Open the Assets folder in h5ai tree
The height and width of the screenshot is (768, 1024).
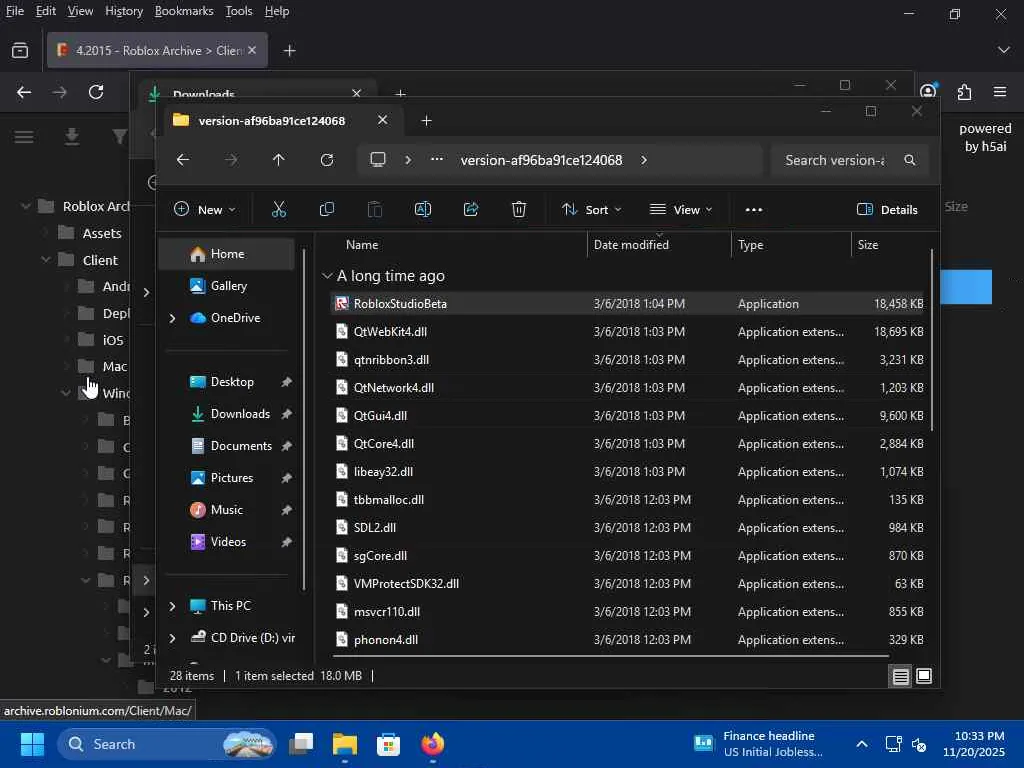tap(102, 233)
